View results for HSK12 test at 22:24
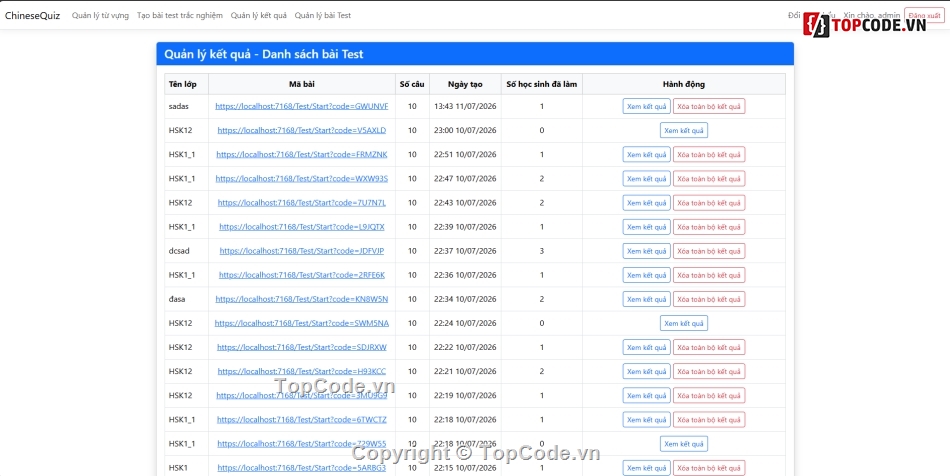Image resolution: width=950 pixels, height=476 pixels. pyautogui.click(x=684, y=323)
